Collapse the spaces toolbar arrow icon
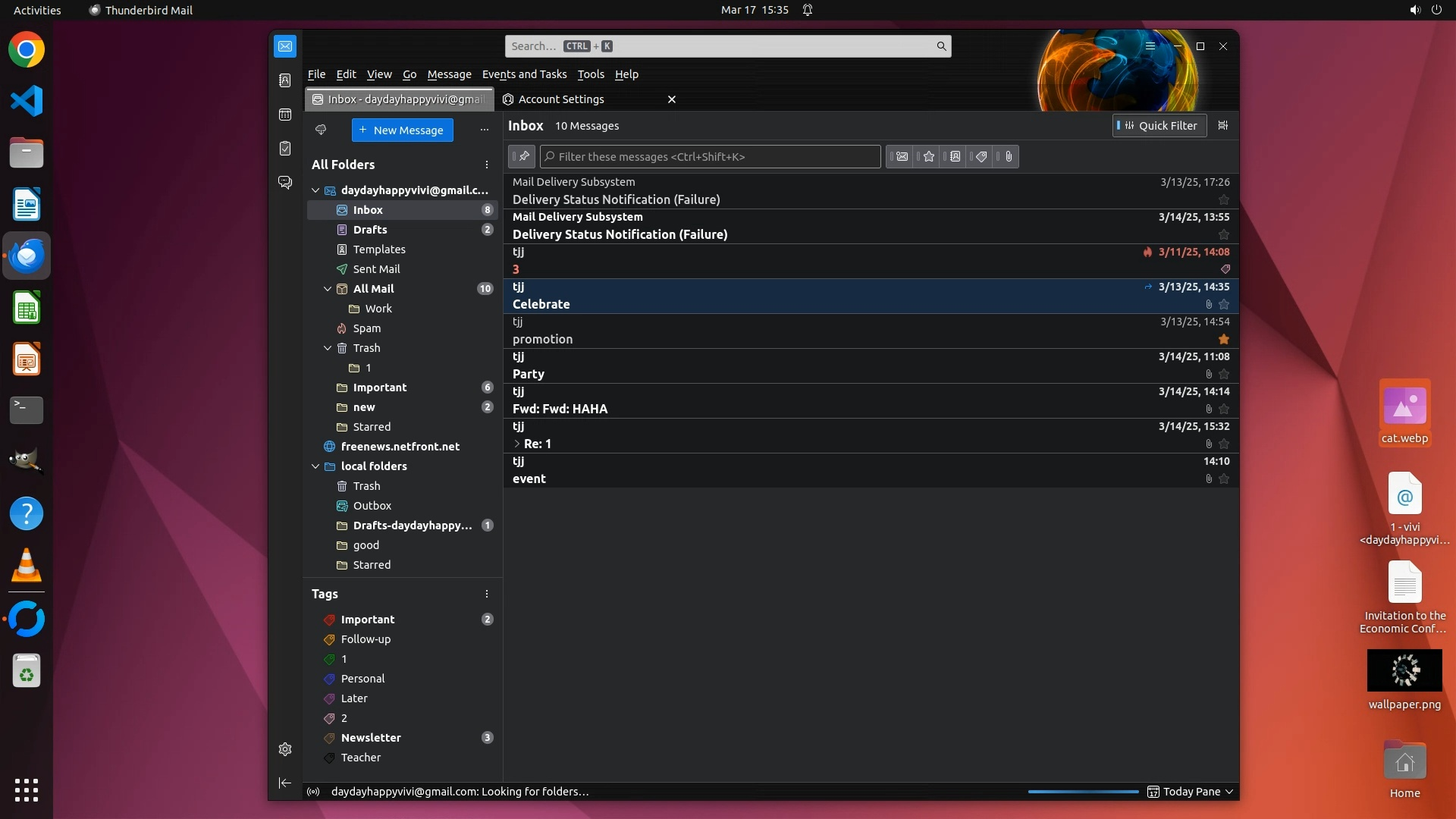1456x819 pixels. click(x=285, y=783)
